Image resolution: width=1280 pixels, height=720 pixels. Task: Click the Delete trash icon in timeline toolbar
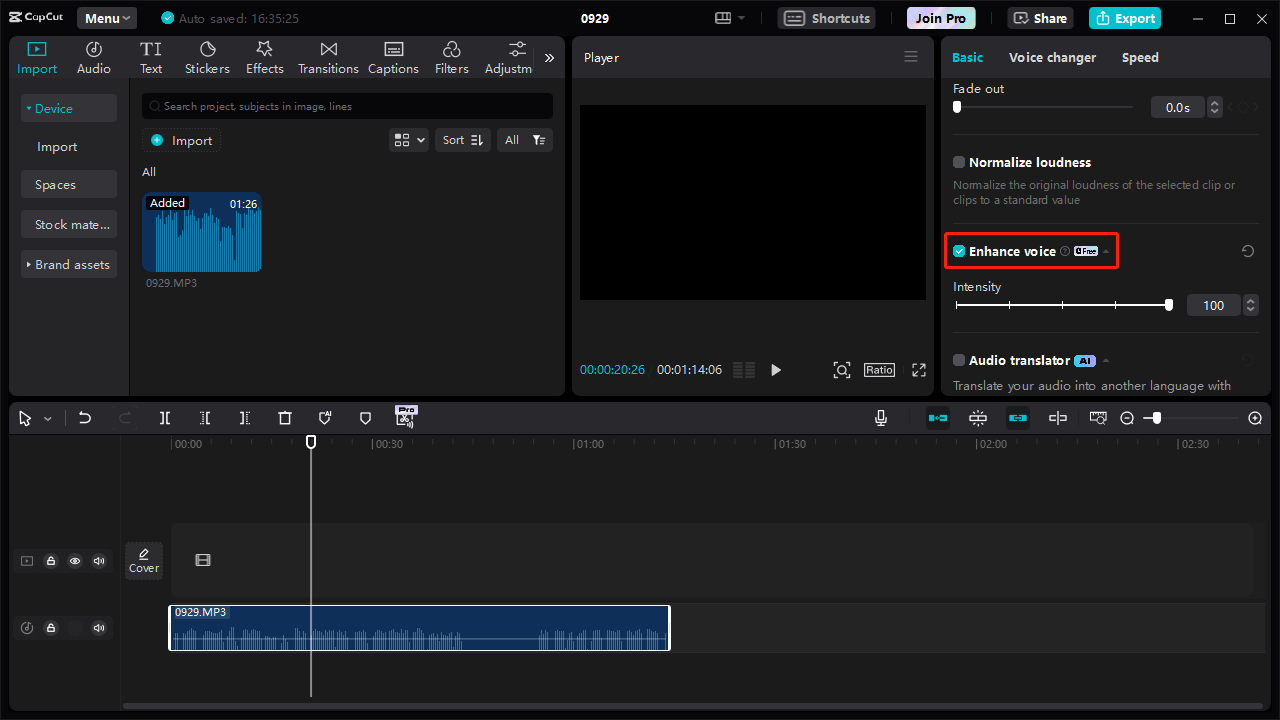click(285, 419)
